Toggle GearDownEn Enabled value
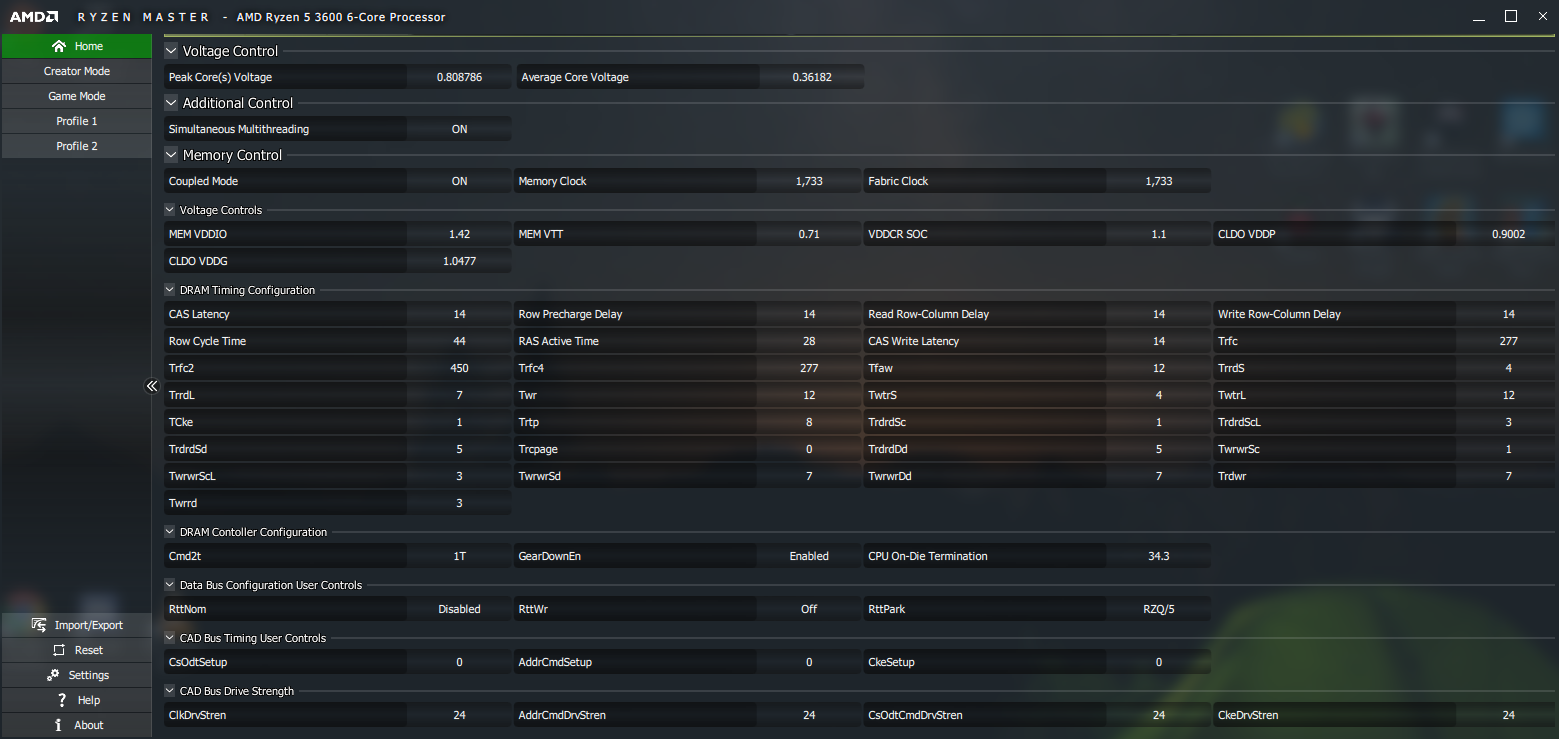Screen dimensions: 1559x739 (x=809, y=556)
